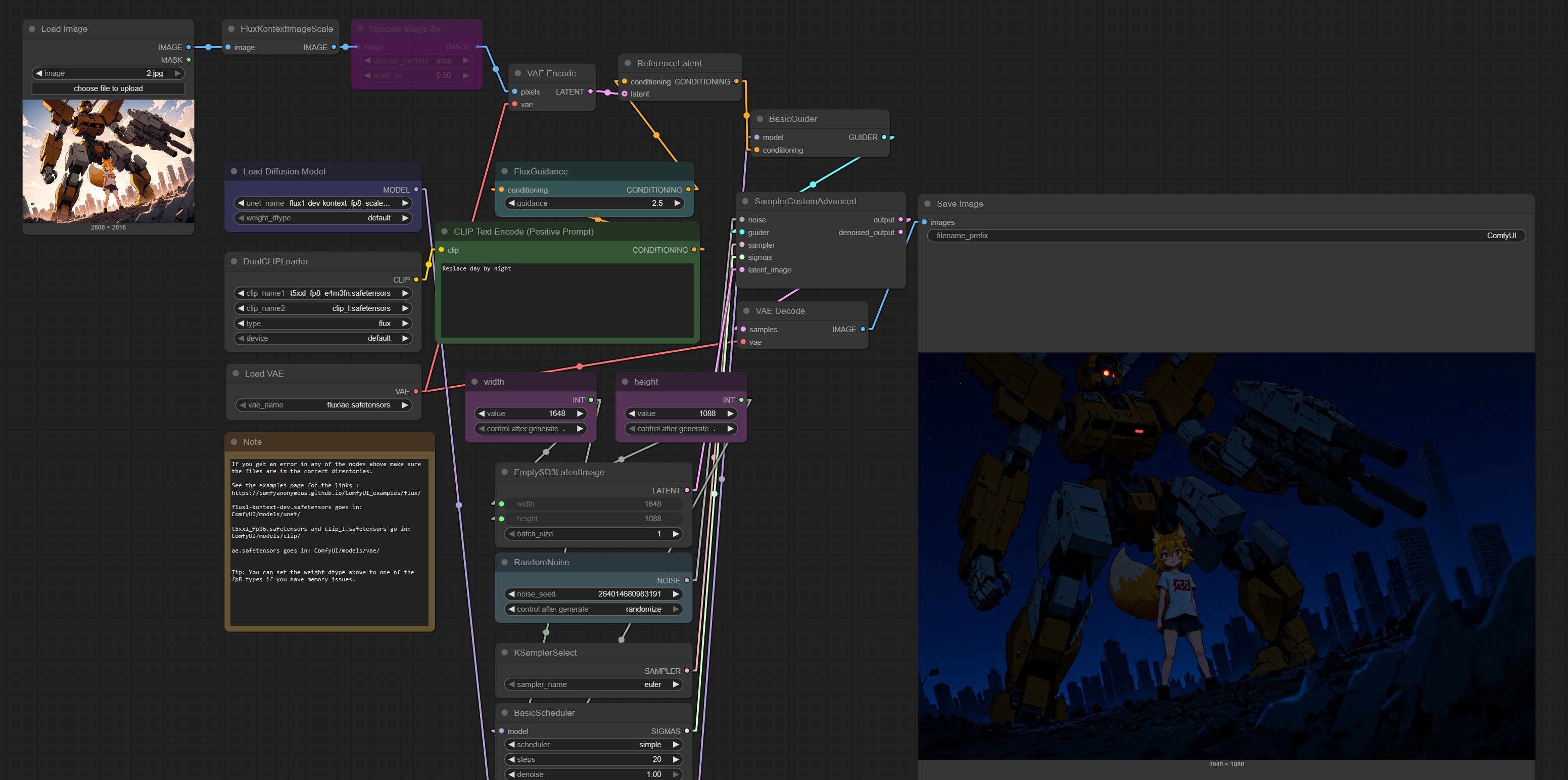The image size is (1568, 780).
Task: Open the sampler_name euler dropdown
Action: point(593,684)
